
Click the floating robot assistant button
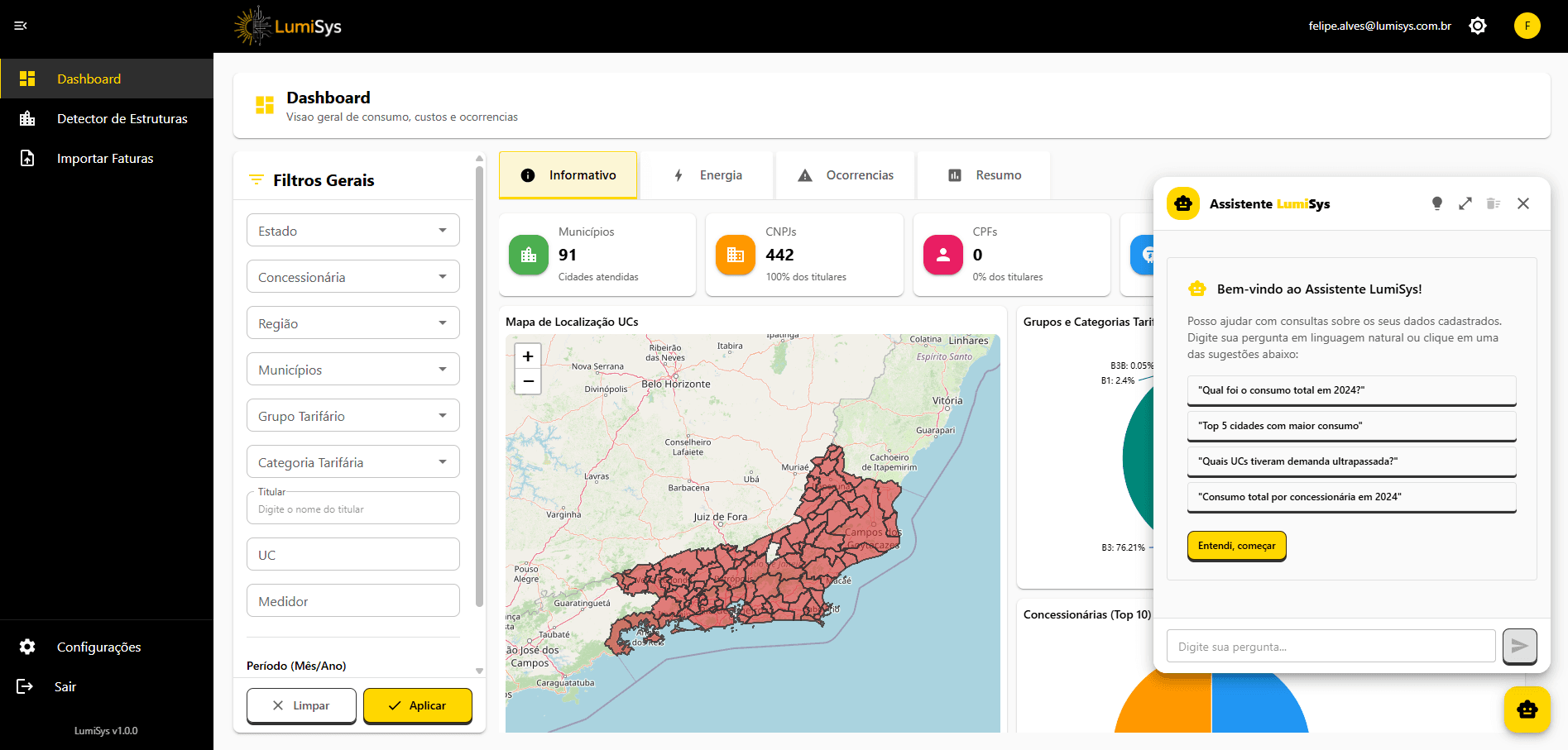pos(1527,709)
